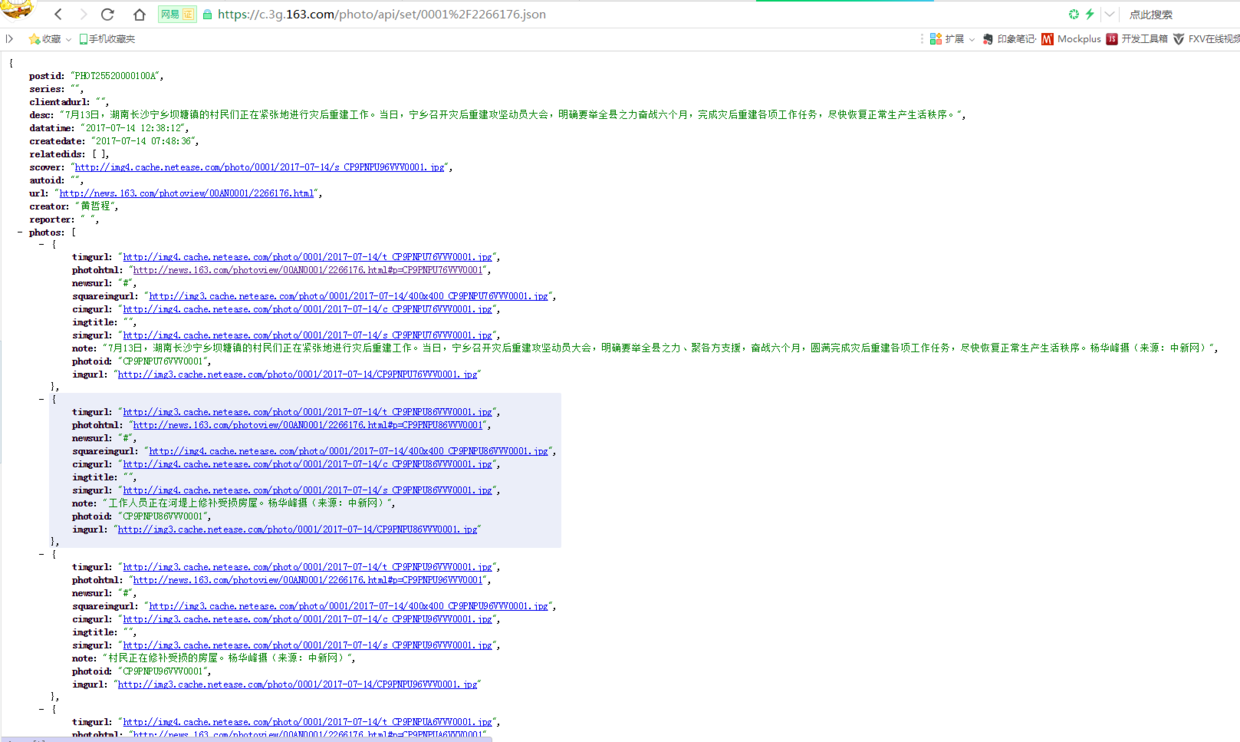Click the note text 工作人员正在河堤上修补受损房屋

pos(248,503)
